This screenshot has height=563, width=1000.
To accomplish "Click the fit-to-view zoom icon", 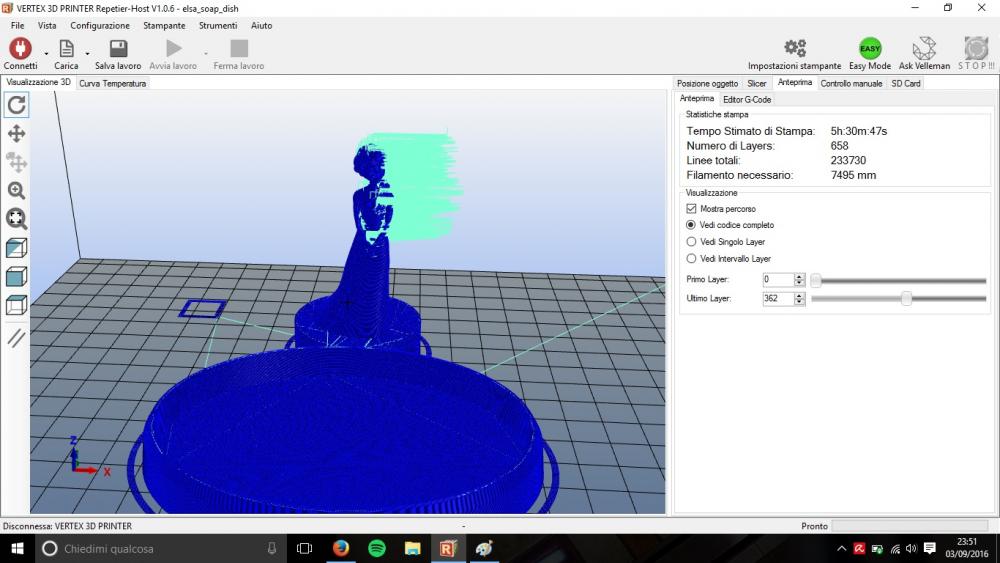I will click(17, 219).
